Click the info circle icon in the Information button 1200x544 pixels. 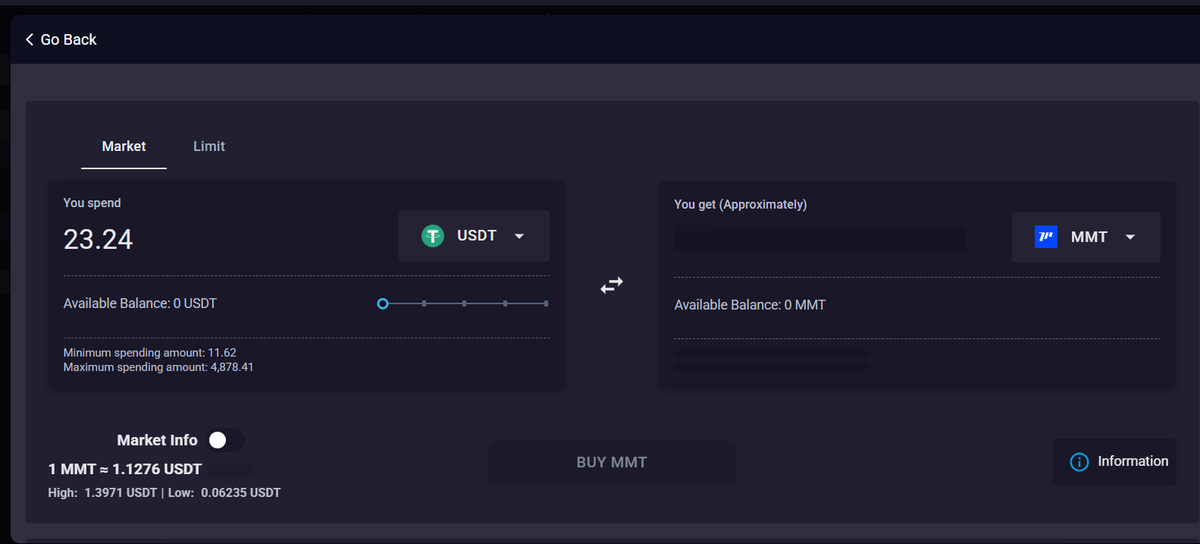tap(1079, 462)
